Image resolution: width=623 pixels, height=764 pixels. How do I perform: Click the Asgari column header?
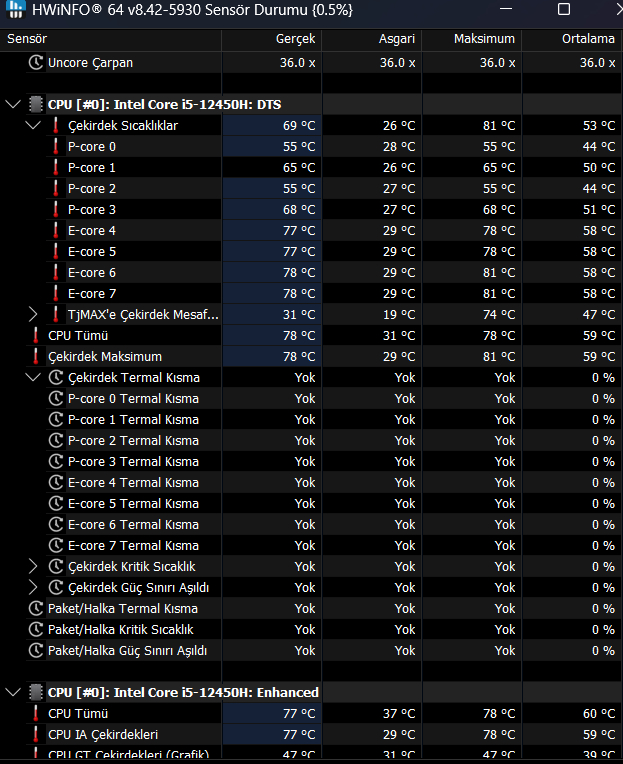(372, 39)
